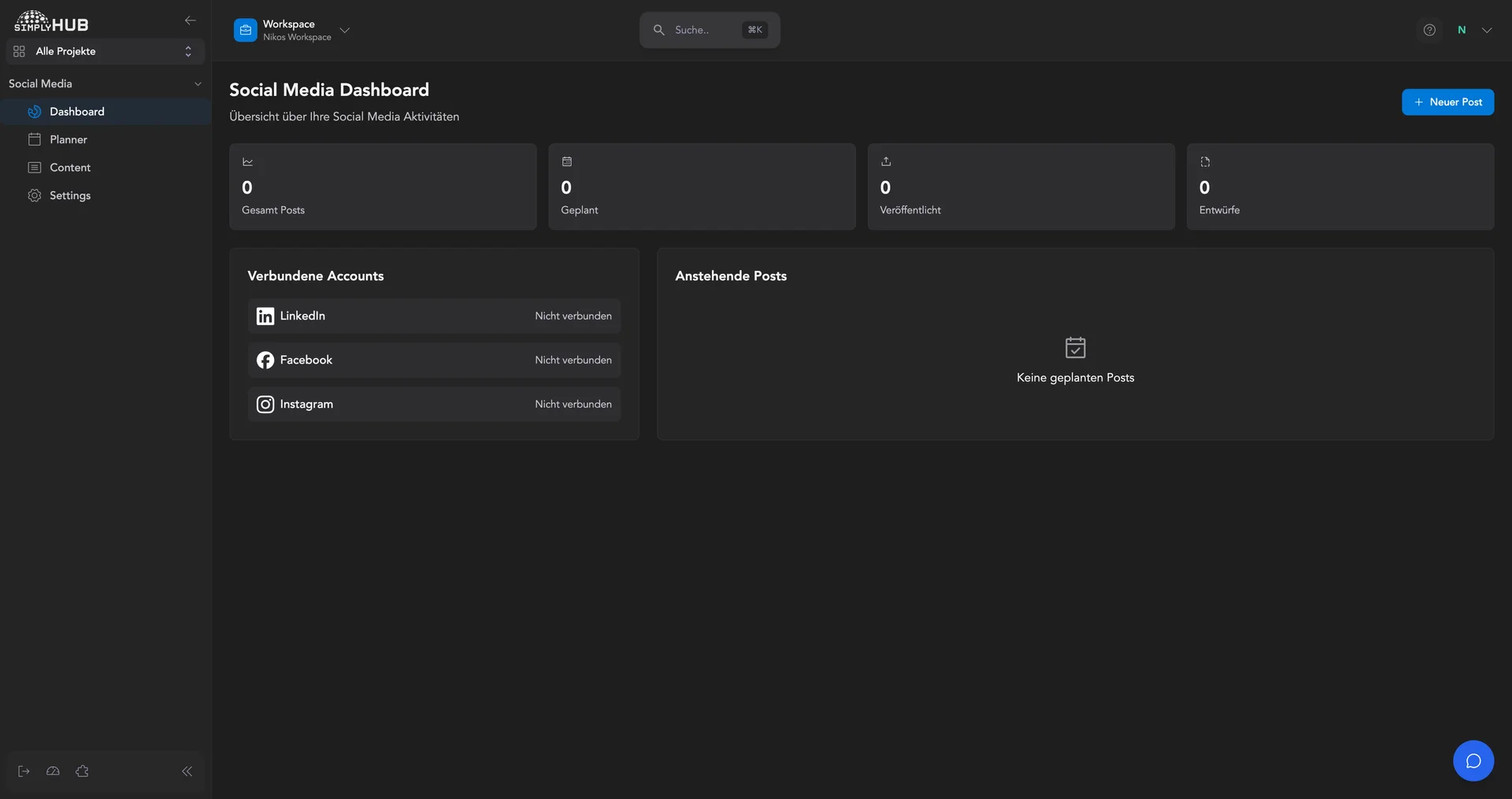Click the Planner calendar icon
The height and width of the screenshot is (799, 1512).
(35, 139)
